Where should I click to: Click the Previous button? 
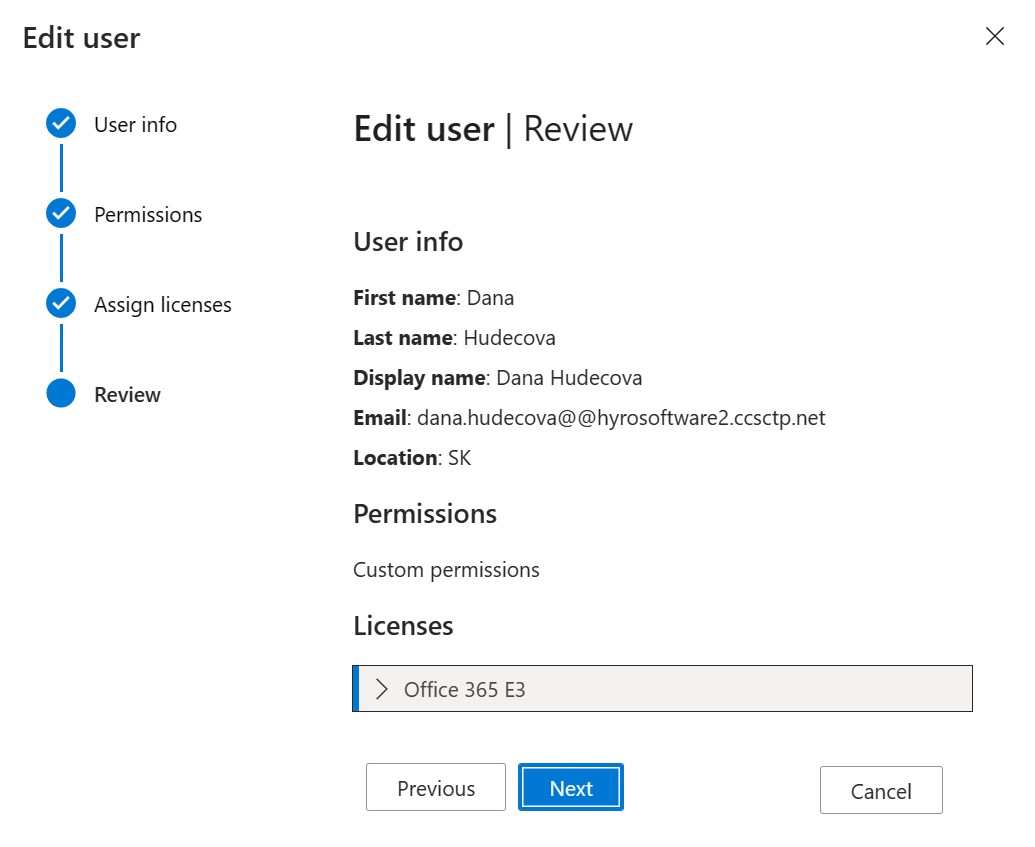click(435, 787)
